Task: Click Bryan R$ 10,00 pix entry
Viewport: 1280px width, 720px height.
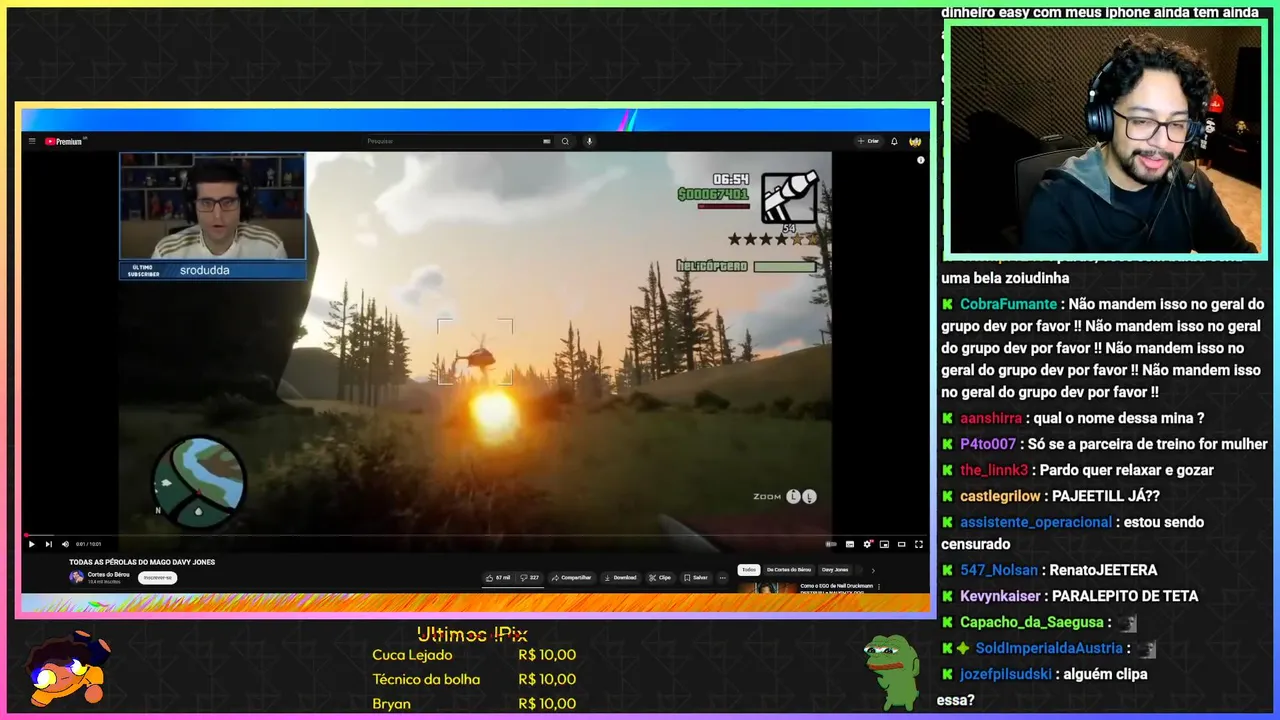Action: 474,703
